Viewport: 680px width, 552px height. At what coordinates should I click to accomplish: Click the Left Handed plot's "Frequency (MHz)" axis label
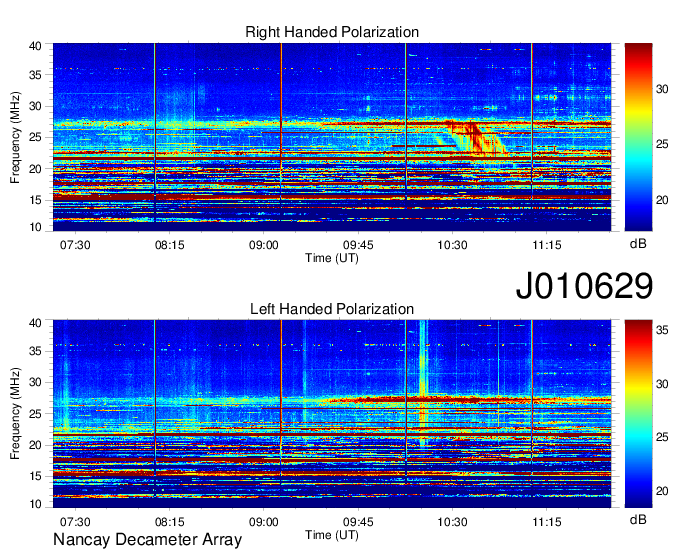[15, 414]
